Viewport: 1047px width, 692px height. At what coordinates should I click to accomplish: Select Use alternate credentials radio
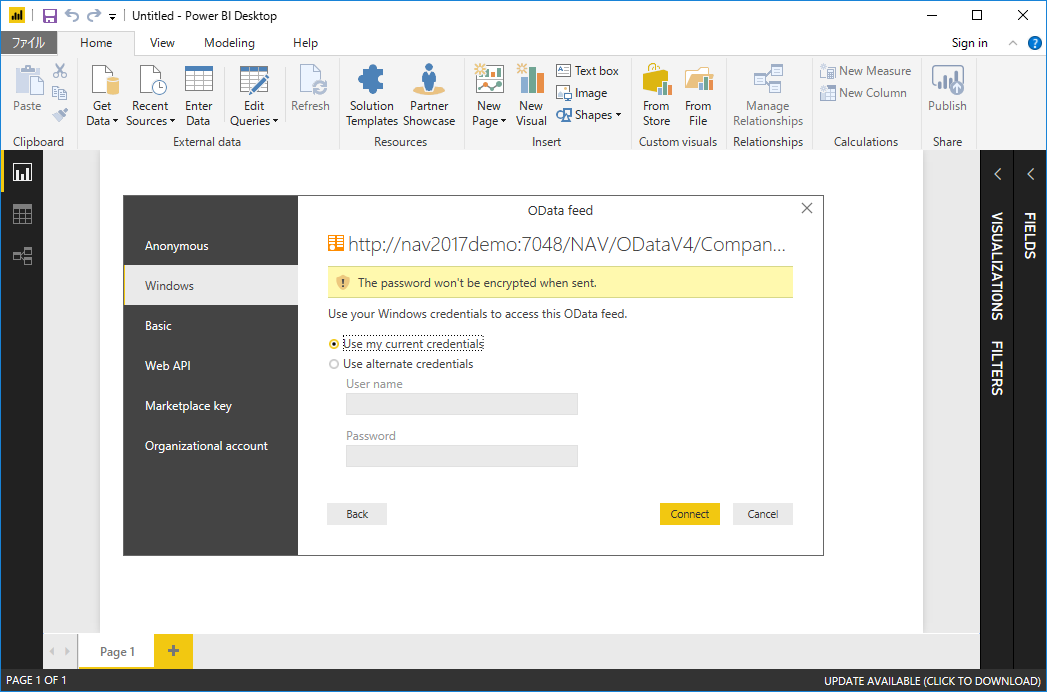tap(334, 365)
